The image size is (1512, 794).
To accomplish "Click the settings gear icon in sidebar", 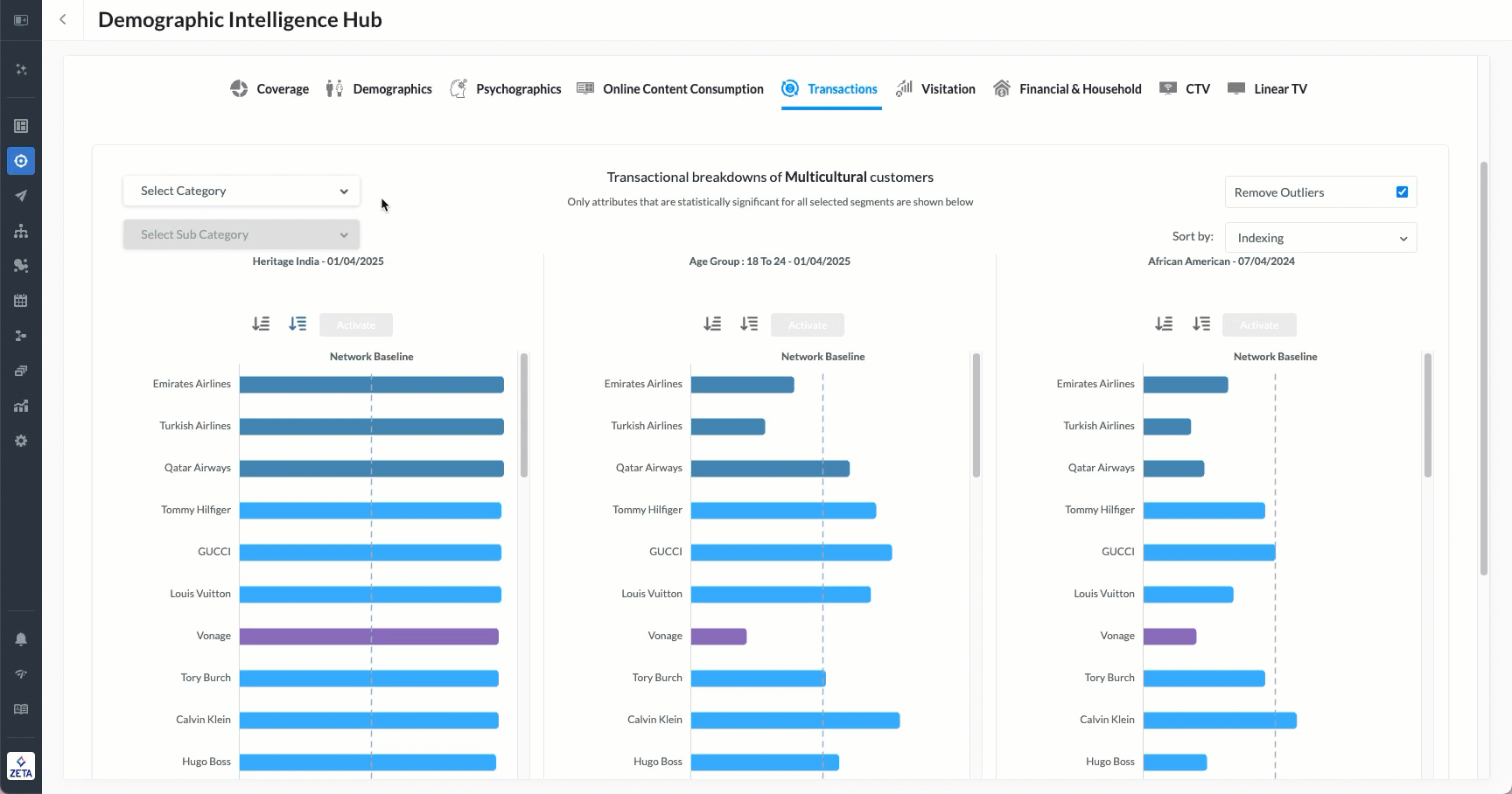I will 21,441.
